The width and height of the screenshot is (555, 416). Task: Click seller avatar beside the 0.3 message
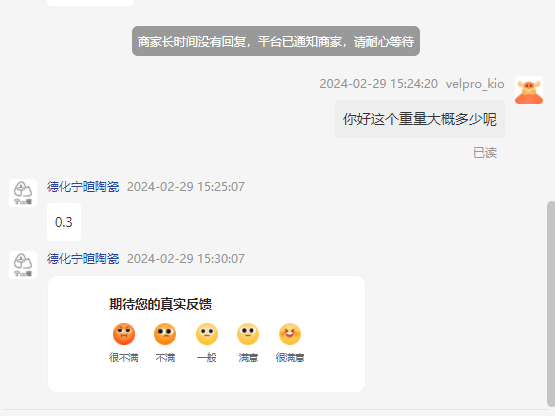(23, 193)
